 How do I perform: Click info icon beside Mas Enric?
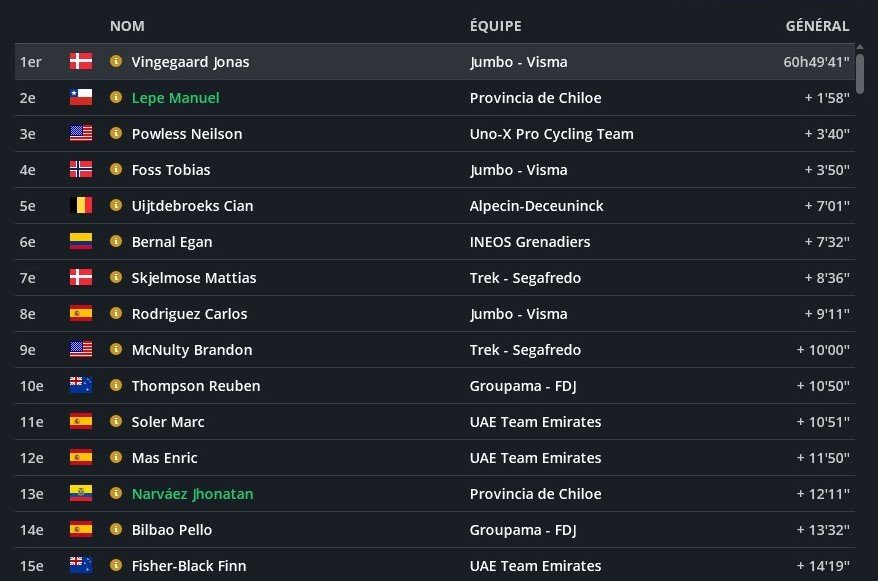(116, 458)
